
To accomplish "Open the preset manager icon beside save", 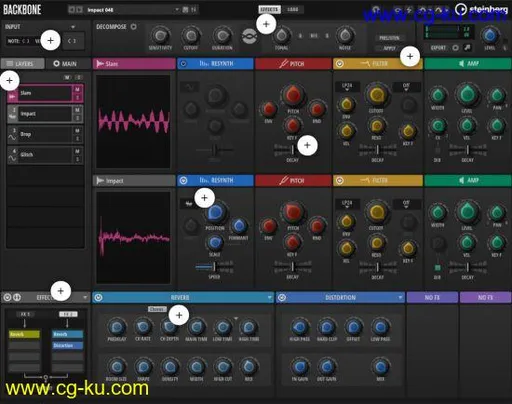I will [194, 10].
